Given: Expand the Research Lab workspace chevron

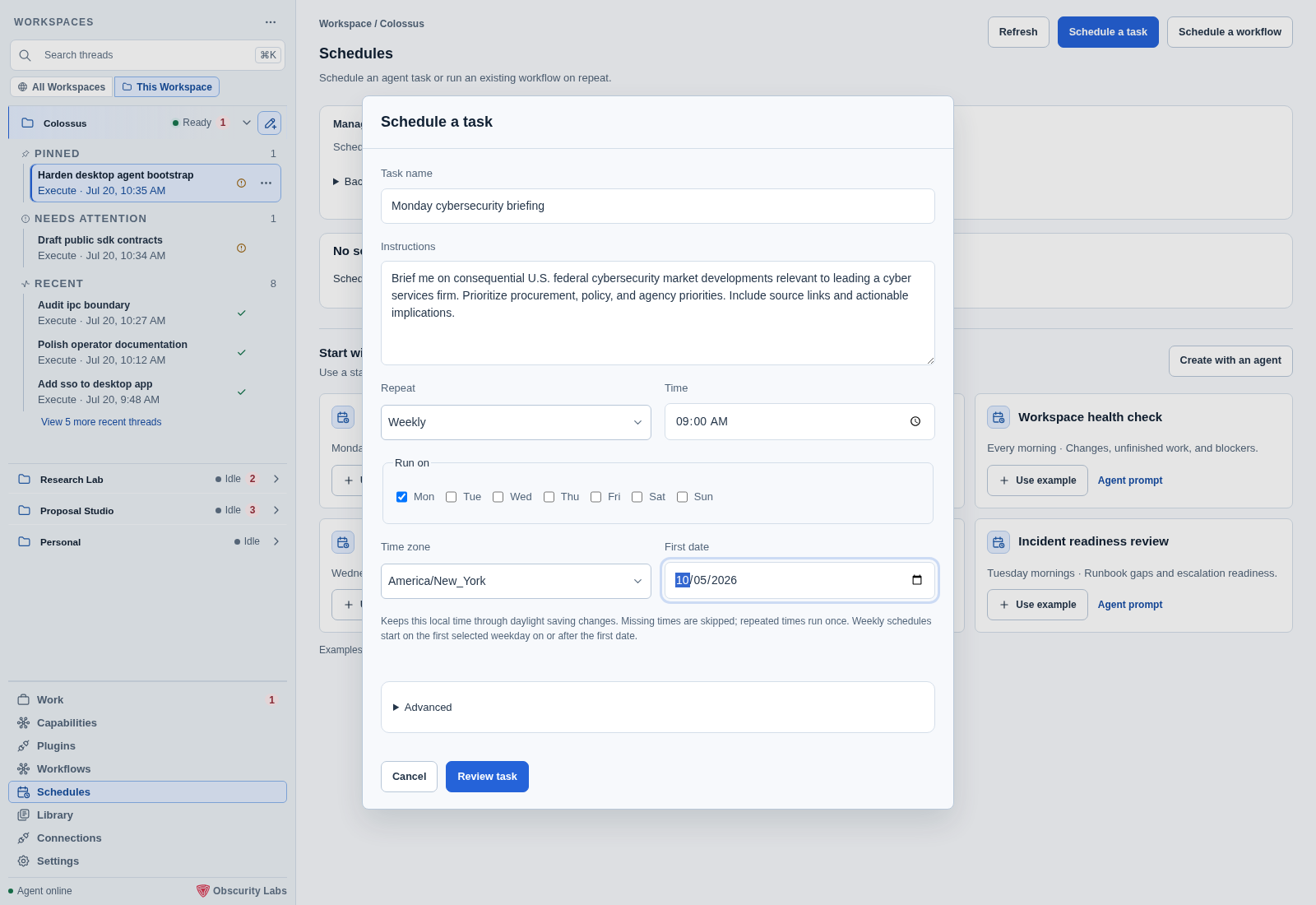Looking at the screenshot, I should (x=276, y=479).
